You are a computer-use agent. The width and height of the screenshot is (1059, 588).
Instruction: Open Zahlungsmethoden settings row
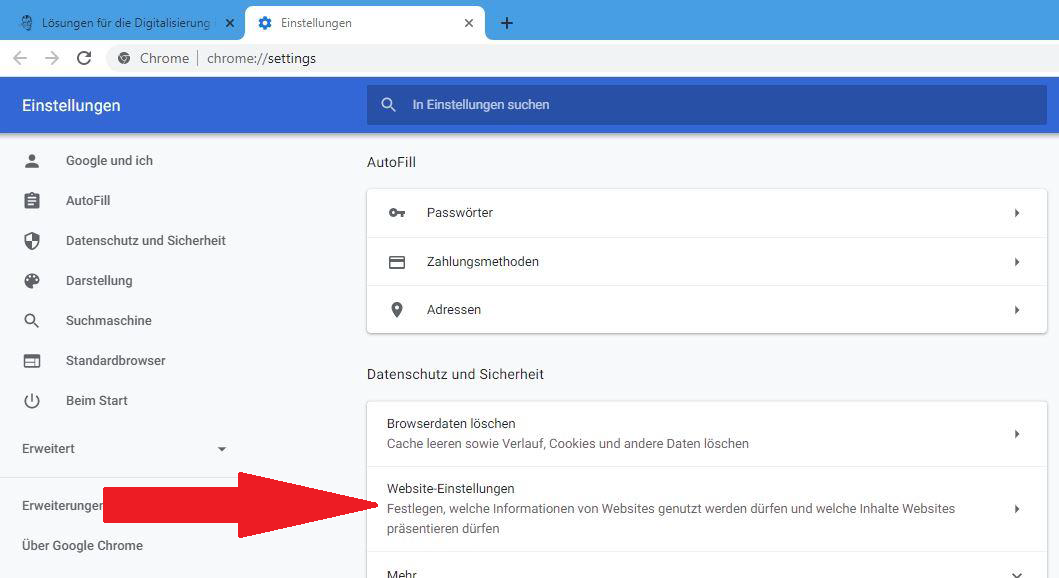[706, 262]
